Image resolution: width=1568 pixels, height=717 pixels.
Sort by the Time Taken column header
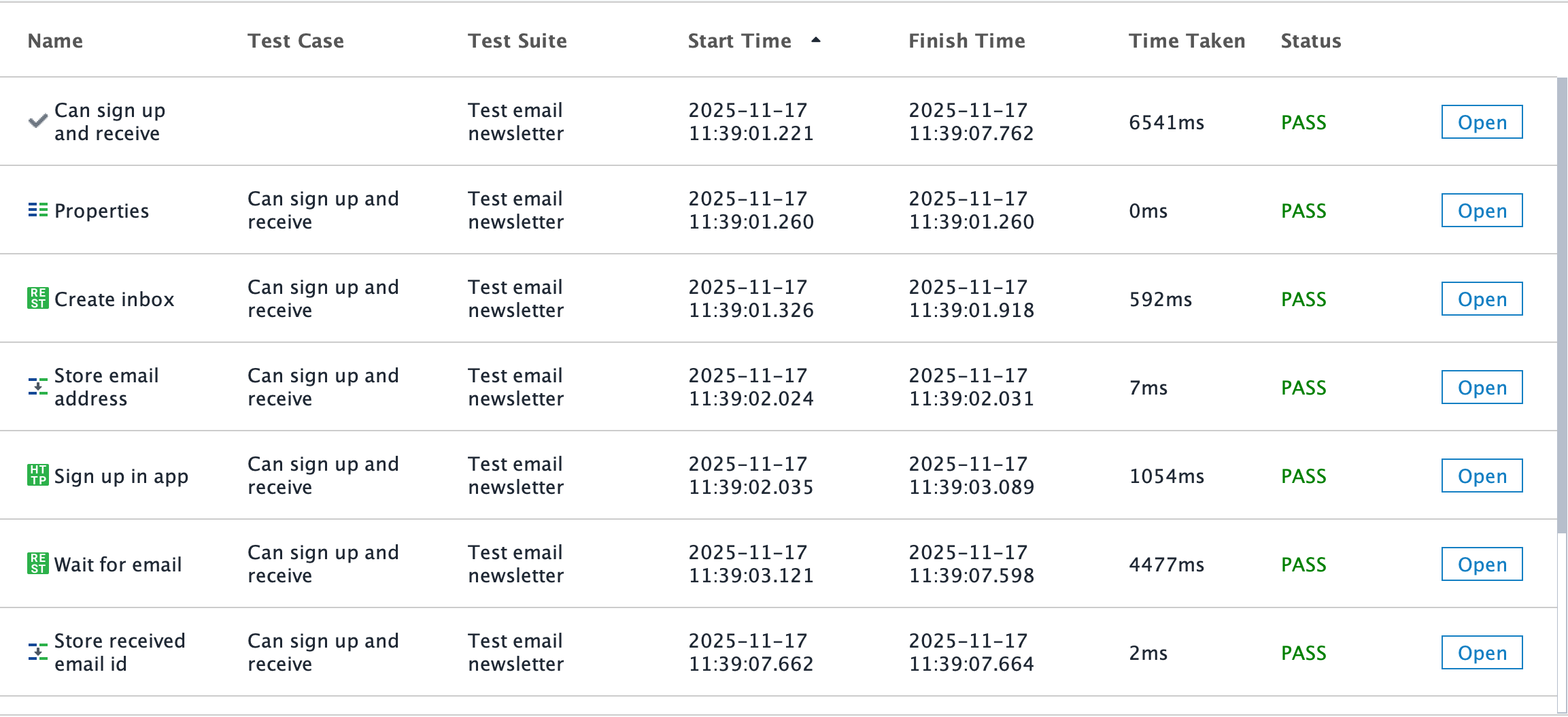[x=1187, y=41]
